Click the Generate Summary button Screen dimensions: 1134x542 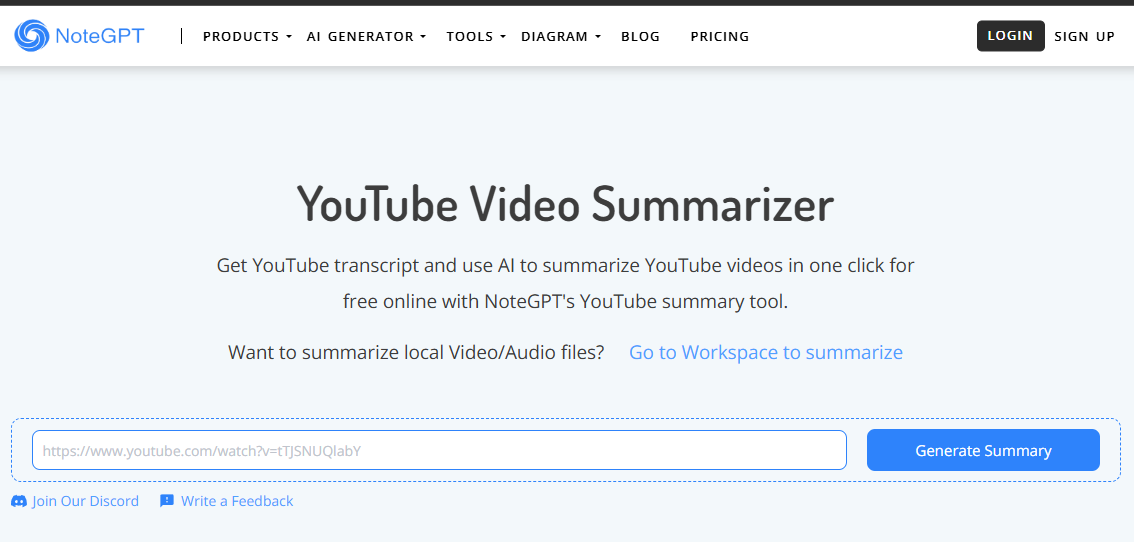pos(983,450)
